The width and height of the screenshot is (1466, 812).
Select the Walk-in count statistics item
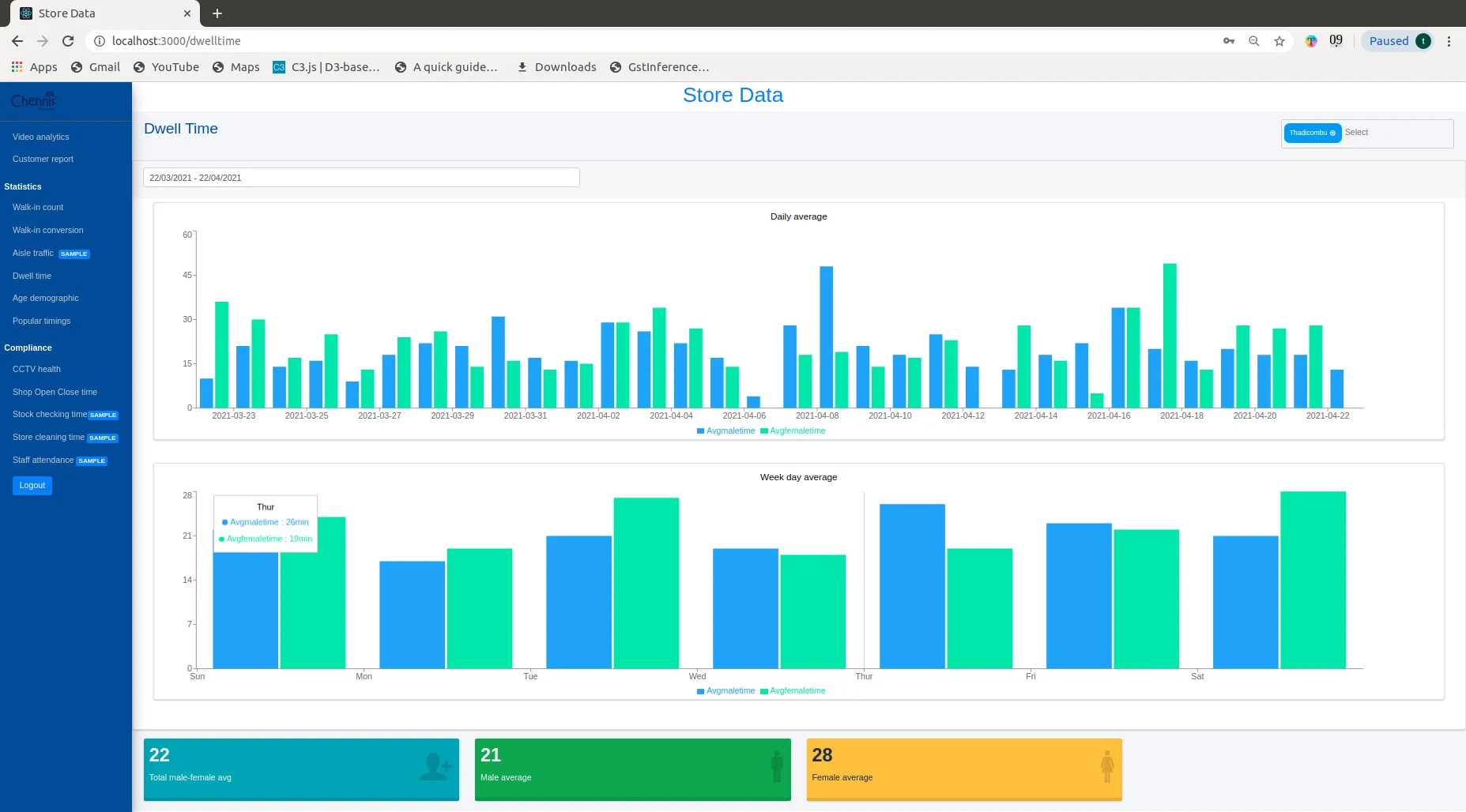coord(38,207)
